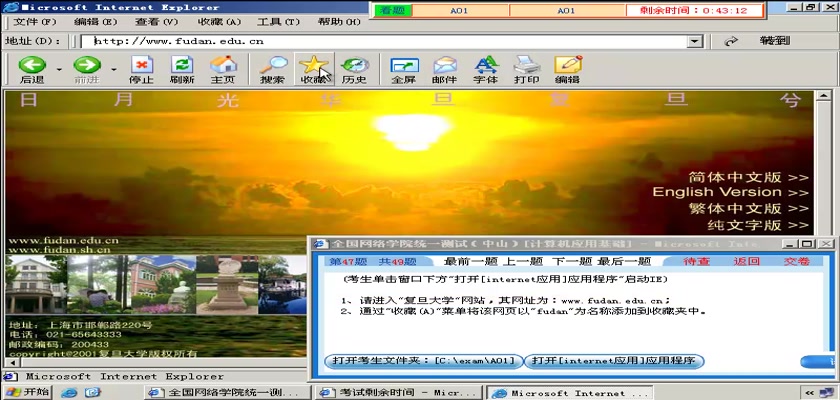This screenshot has height=400, width=840.
Task: Switch to Microsoft Internet taskbar window
Action: 570,393
